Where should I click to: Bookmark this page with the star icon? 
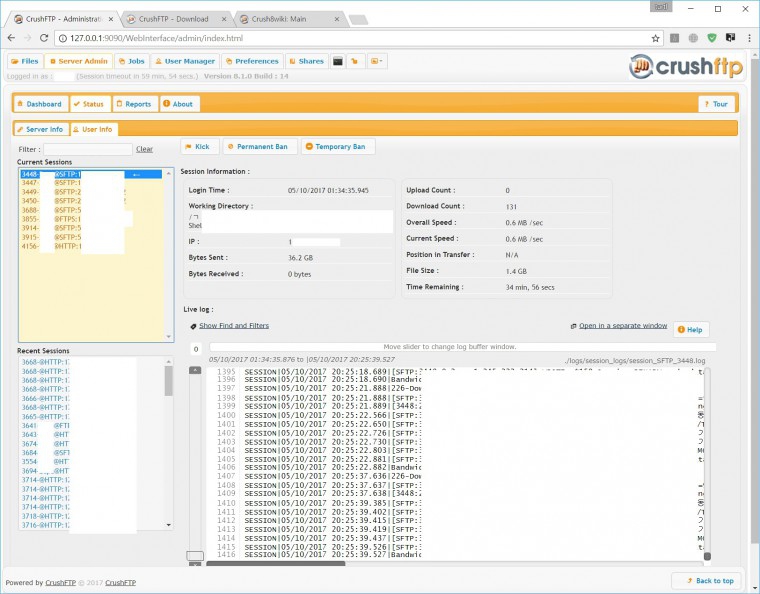pos(655,38)
